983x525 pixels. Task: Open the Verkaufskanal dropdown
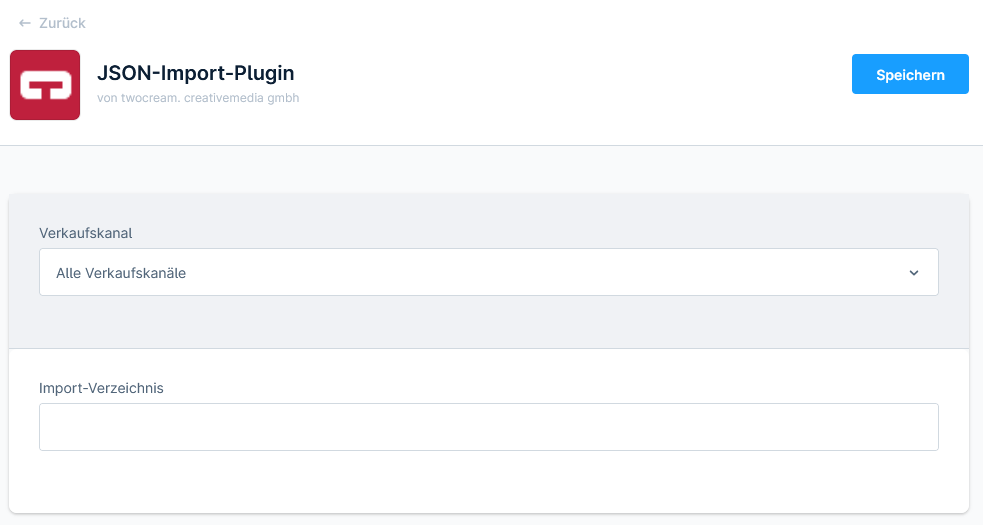[x=488, y=272]
